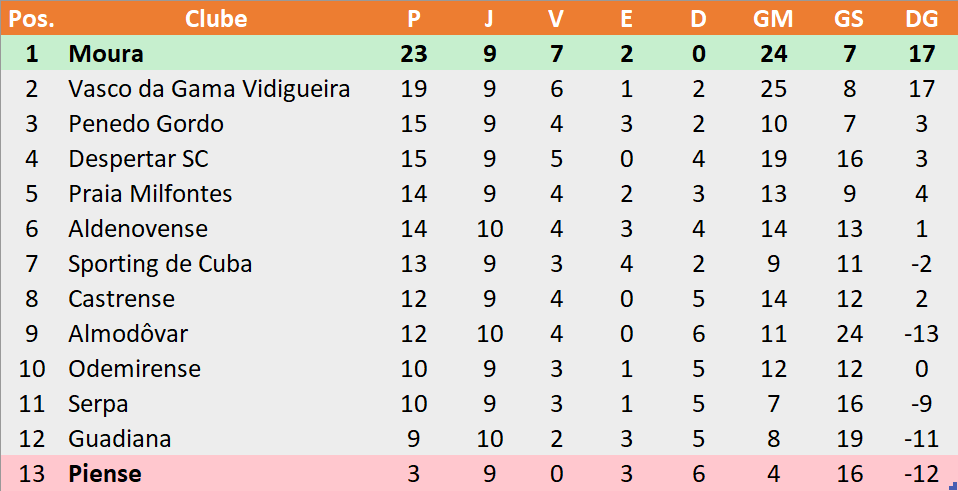Click Moura's points value 23
The image size is (958, 491).
pyautogui.click(x=414, y=54)
